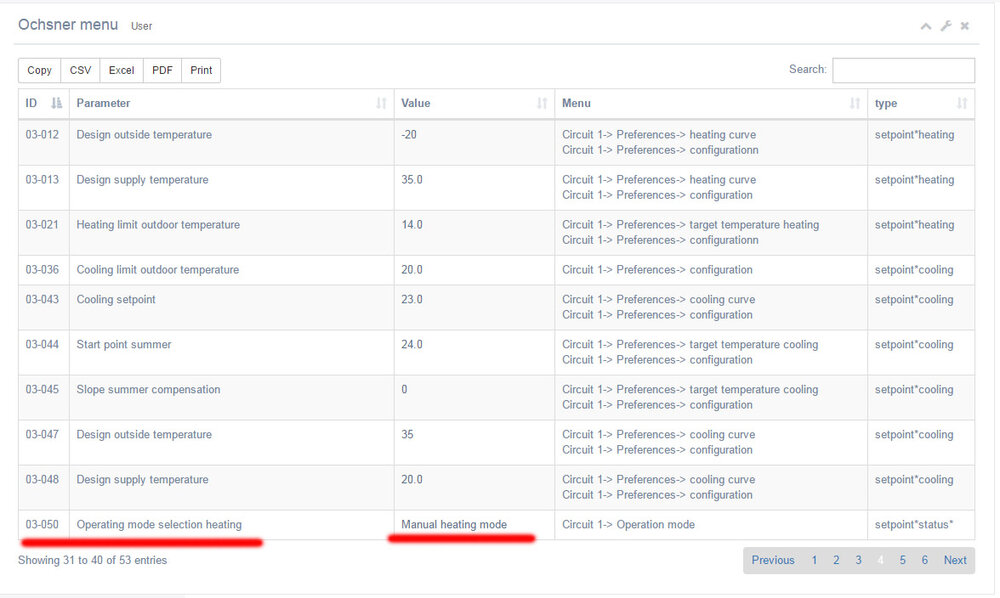Sort by Value column arrows
The image size is (1000, 598).
coord(541,103)
